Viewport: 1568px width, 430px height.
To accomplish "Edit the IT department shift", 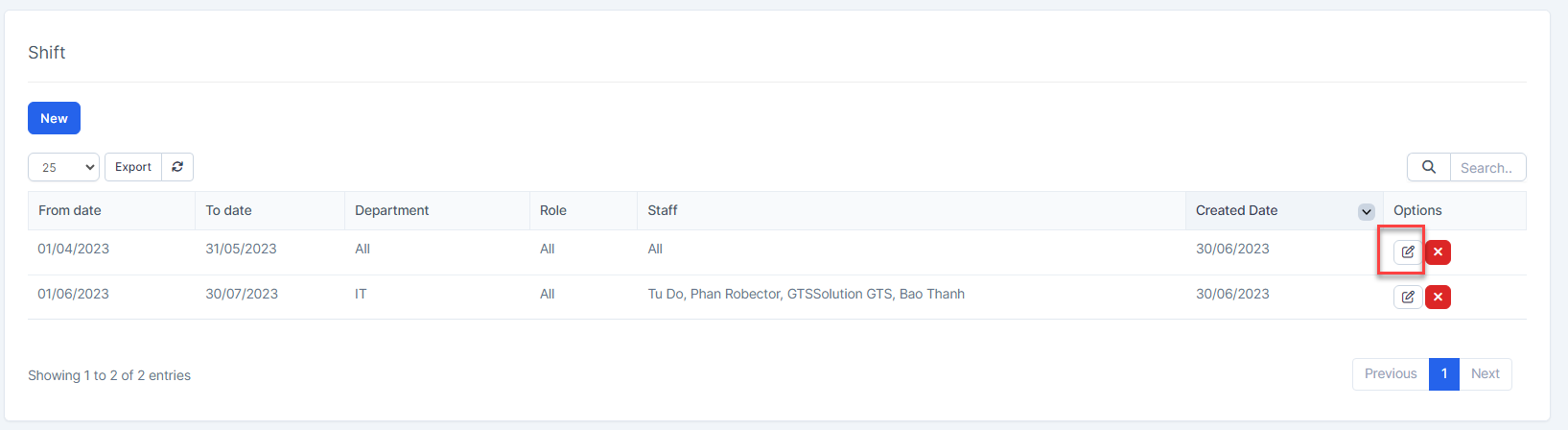I will [x=1407, y=298].
